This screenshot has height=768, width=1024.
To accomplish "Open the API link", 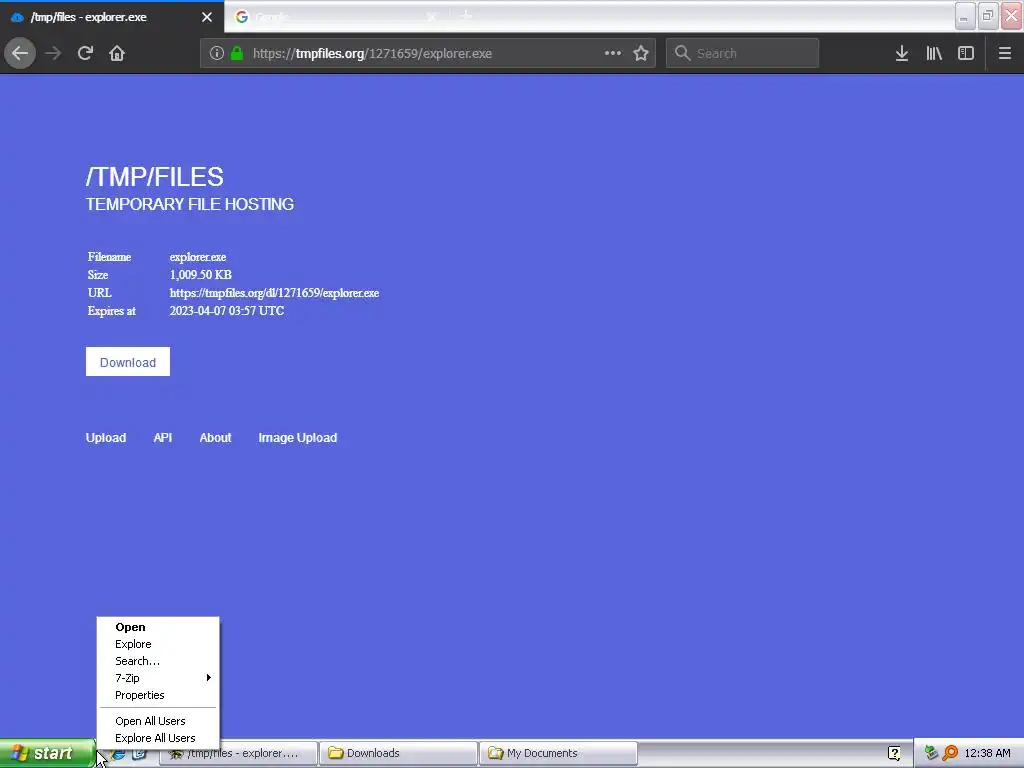I will point(163,438).
